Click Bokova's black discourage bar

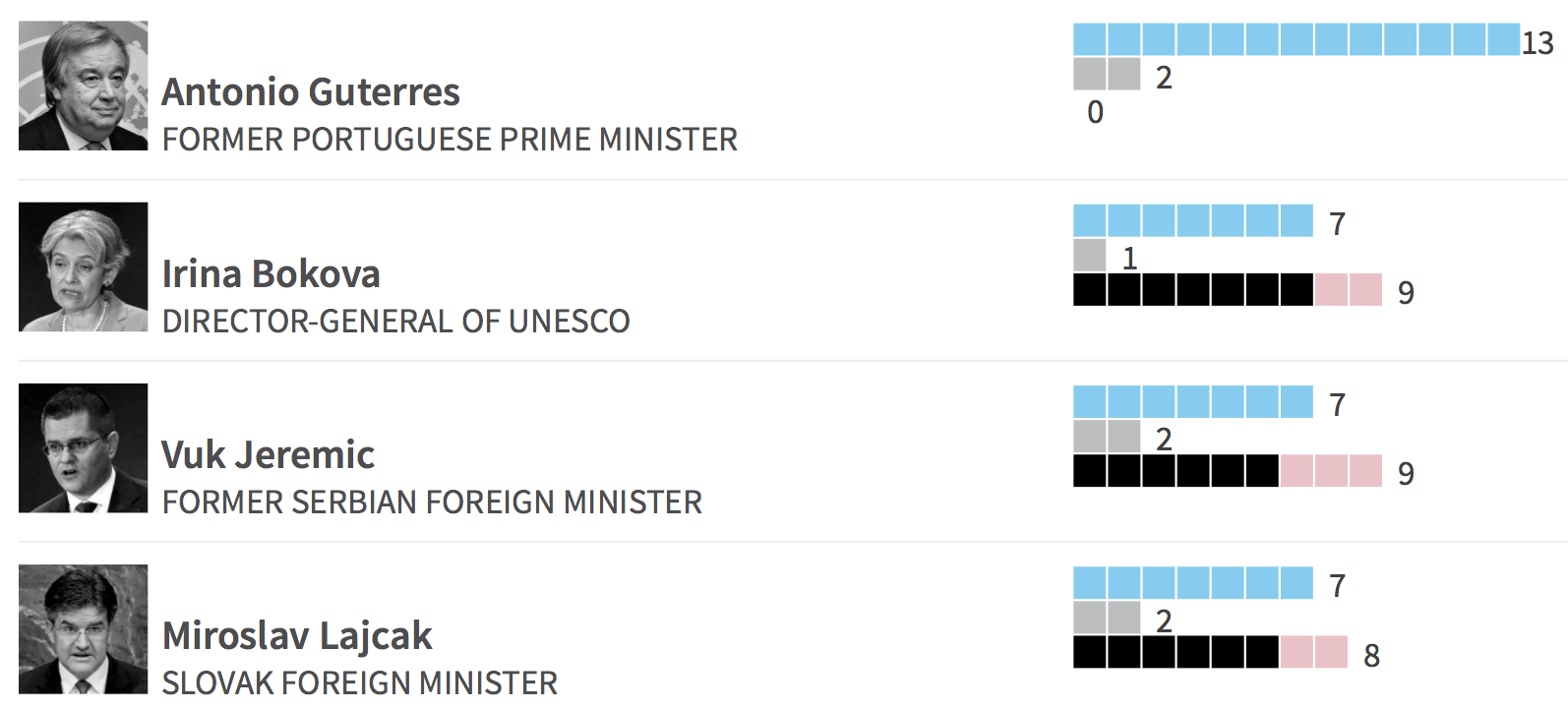pyautogui.click(x=1193, y=290)
